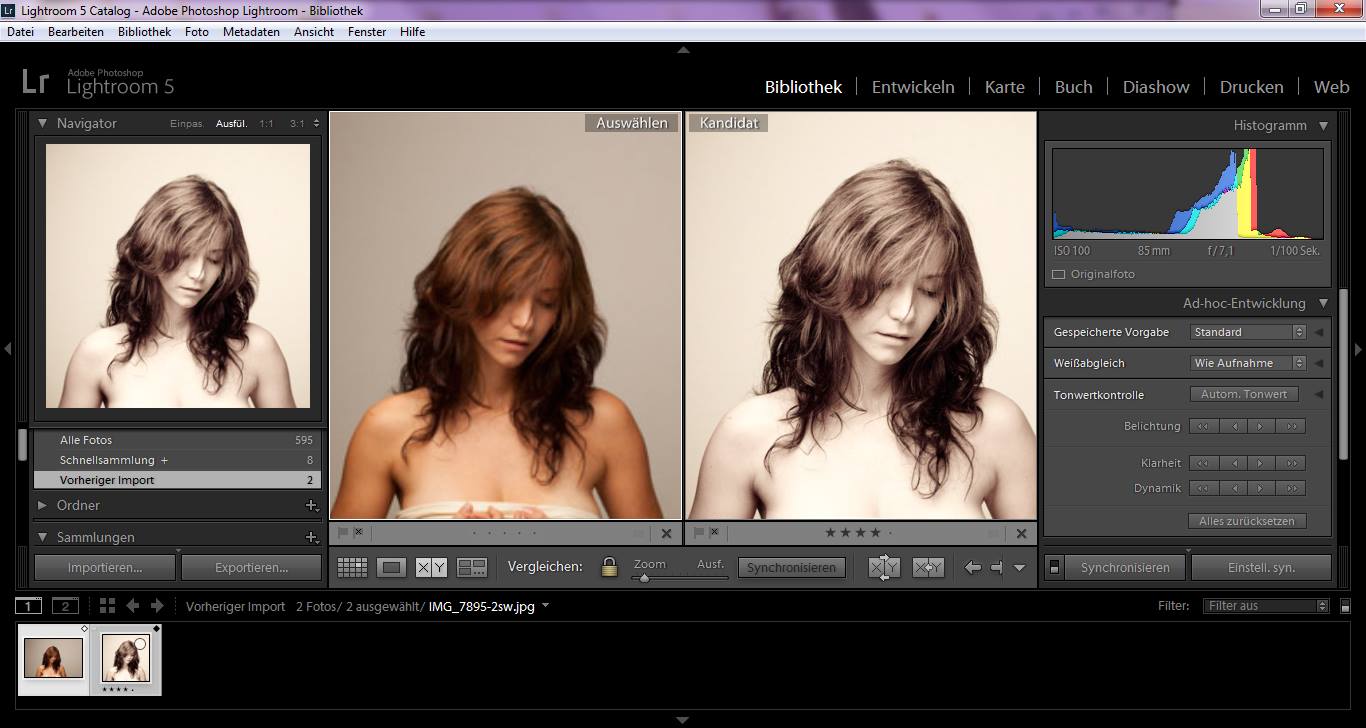The height and width of the screenshot is (728, 1366).
Task: Switch to survey view in the toolbar
Action: tap(472, 567)
